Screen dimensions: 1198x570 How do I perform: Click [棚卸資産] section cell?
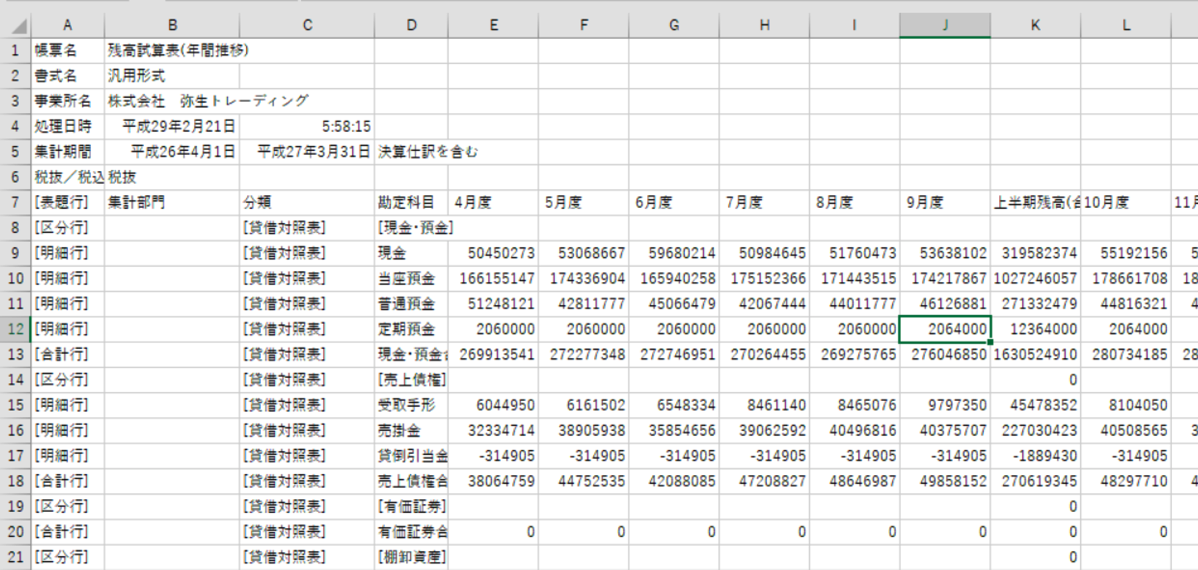[412, 557]
